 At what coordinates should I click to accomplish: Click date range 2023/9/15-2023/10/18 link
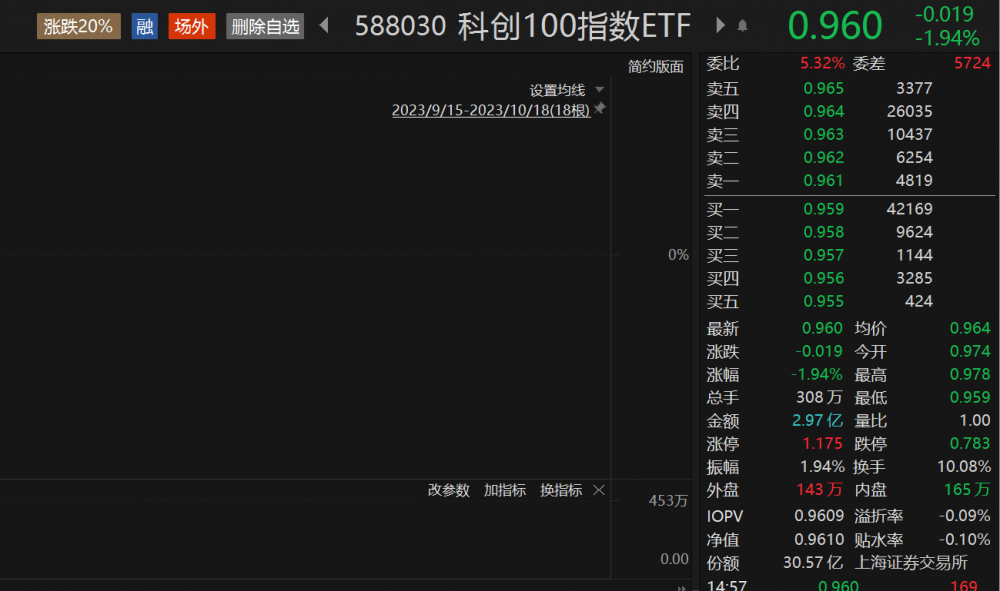pyautogui.click(x=491, y=110)
